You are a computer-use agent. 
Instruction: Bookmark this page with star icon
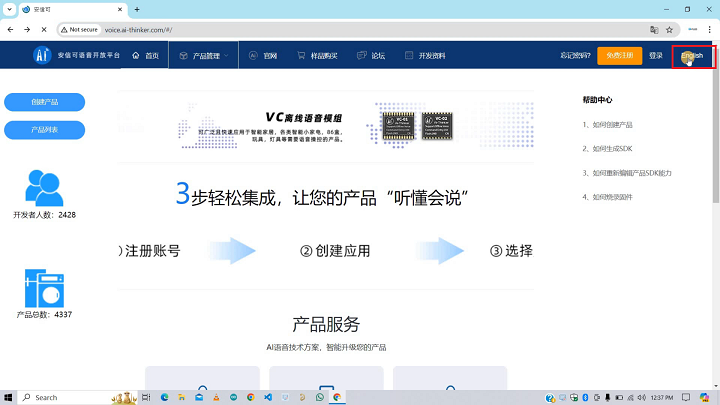669,30
